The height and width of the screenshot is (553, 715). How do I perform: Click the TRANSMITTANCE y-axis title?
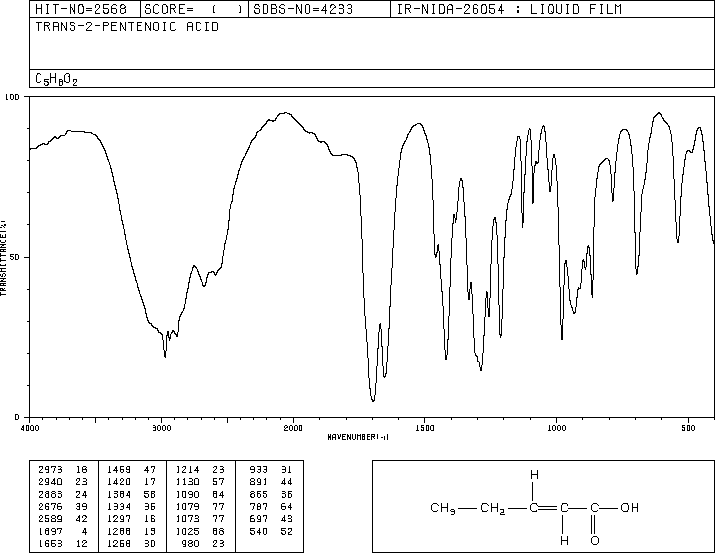coord(3,258)
